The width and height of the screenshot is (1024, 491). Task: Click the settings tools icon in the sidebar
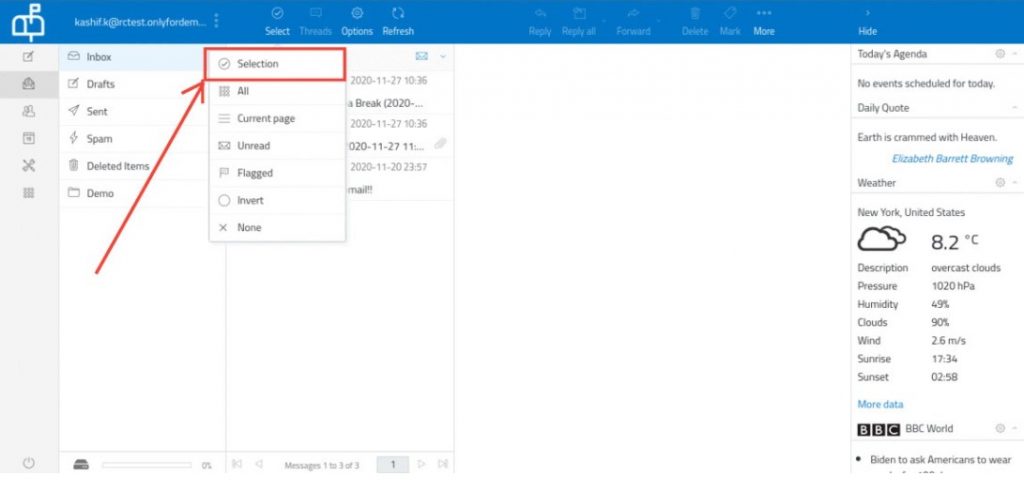pos(28,166)
